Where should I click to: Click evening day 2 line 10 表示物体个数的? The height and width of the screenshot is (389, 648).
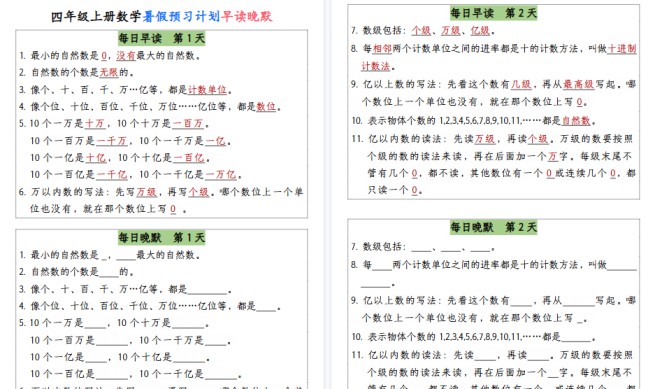point(474,337)
